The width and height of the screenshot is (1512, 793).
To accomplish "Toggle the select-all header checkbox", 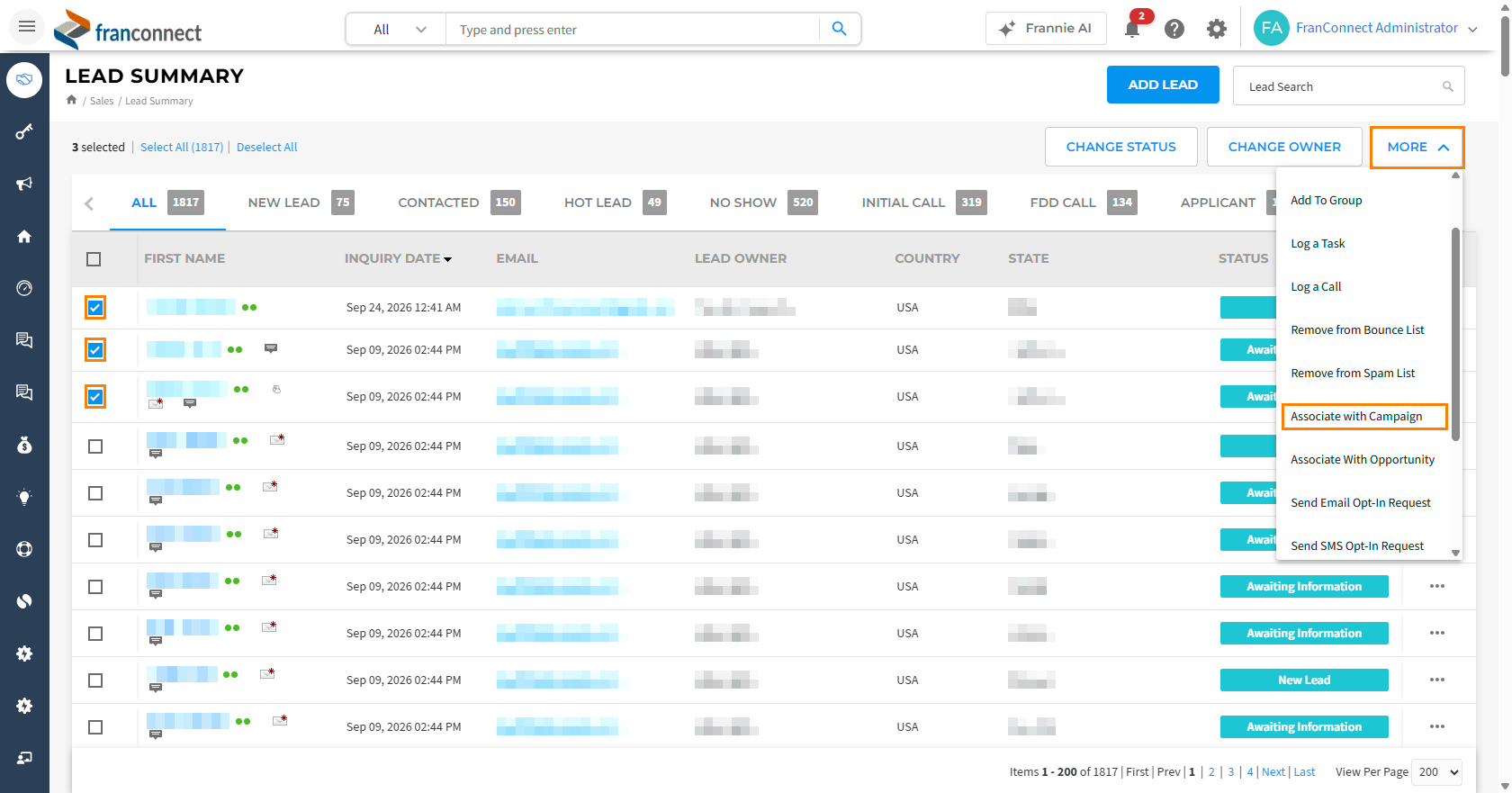I will [x=94, y=259].
